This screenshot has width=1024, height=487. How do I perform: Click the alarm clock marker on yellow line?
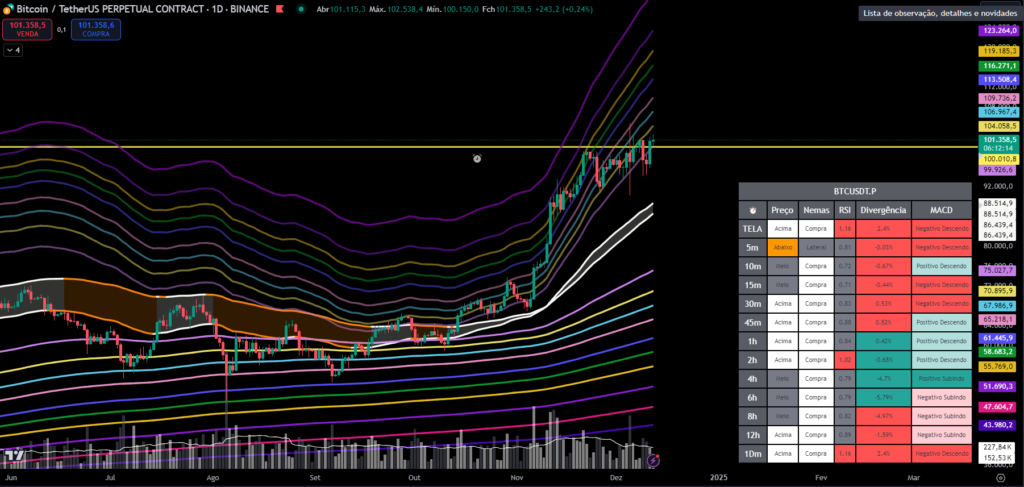tap(477, 158)
